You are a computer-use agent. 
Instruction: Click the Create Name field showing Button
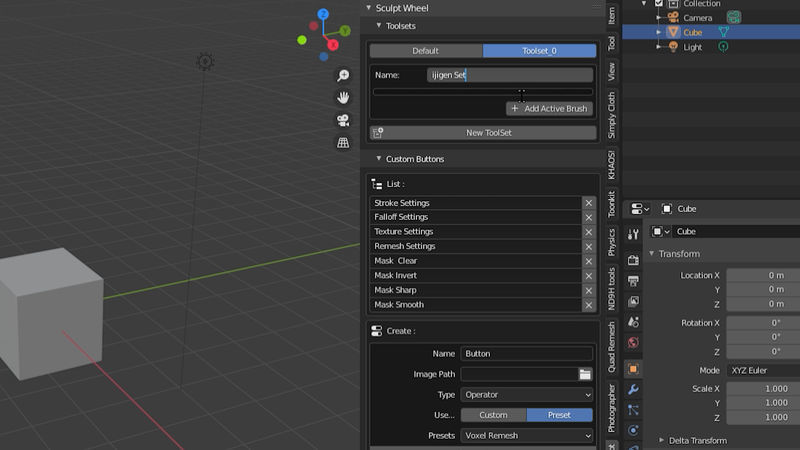(527, 354)
